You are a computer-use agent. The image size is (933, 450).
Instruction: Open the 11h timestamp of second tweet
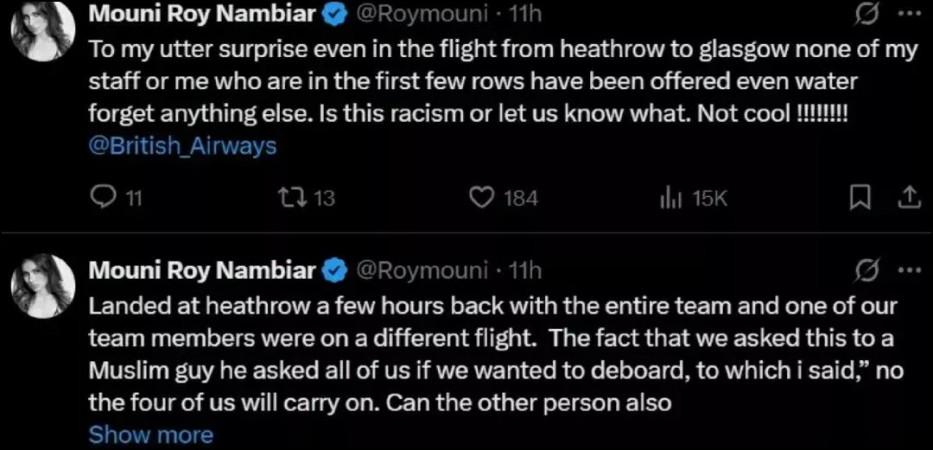tap(524, 270)
